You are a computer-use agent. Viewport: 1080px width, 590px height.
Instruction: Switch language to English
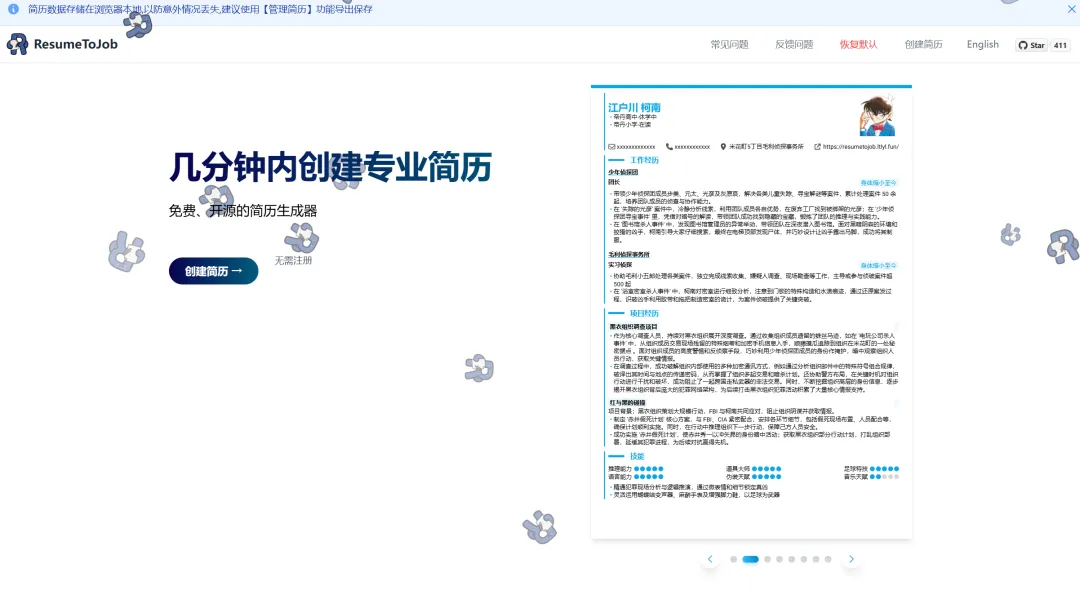point(982,44)
